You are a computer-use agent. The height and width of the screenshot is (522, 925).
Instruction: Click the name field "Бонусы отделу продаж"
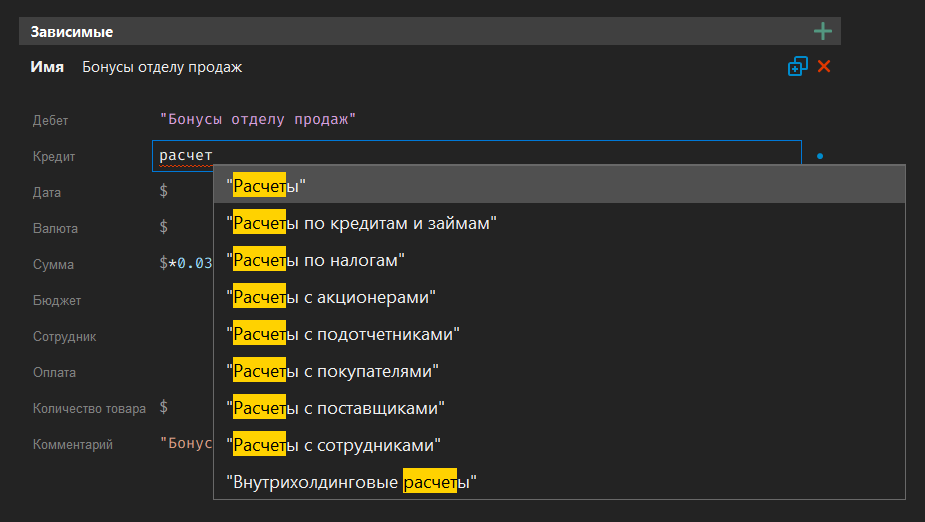(x=162, y=68)
